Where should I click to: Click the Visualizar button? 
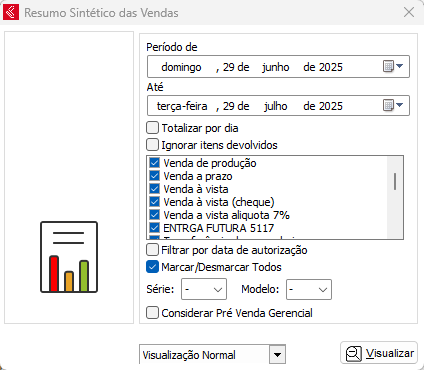pyautogui.click(x=379, y=353)
